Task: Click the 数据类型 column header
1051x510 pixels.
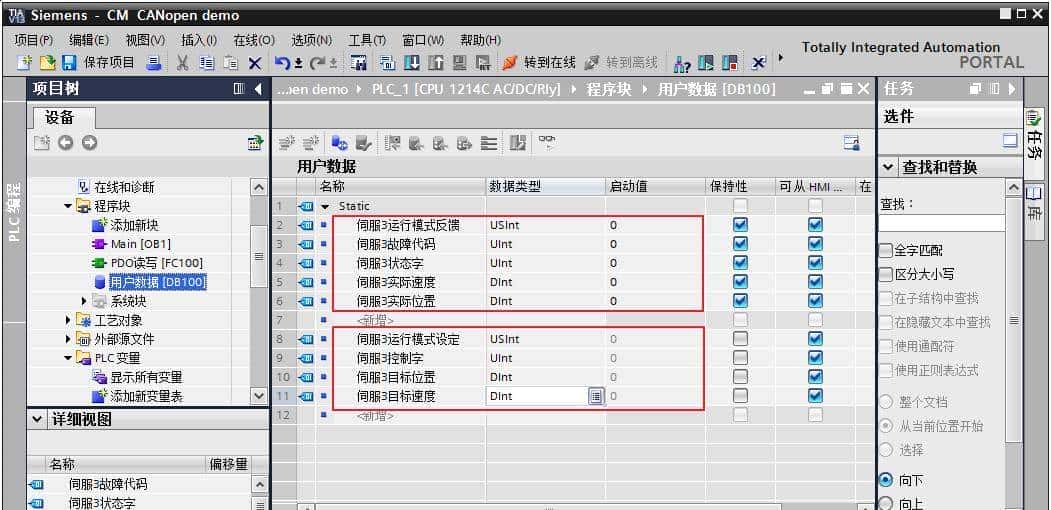Action: [545, 186]
